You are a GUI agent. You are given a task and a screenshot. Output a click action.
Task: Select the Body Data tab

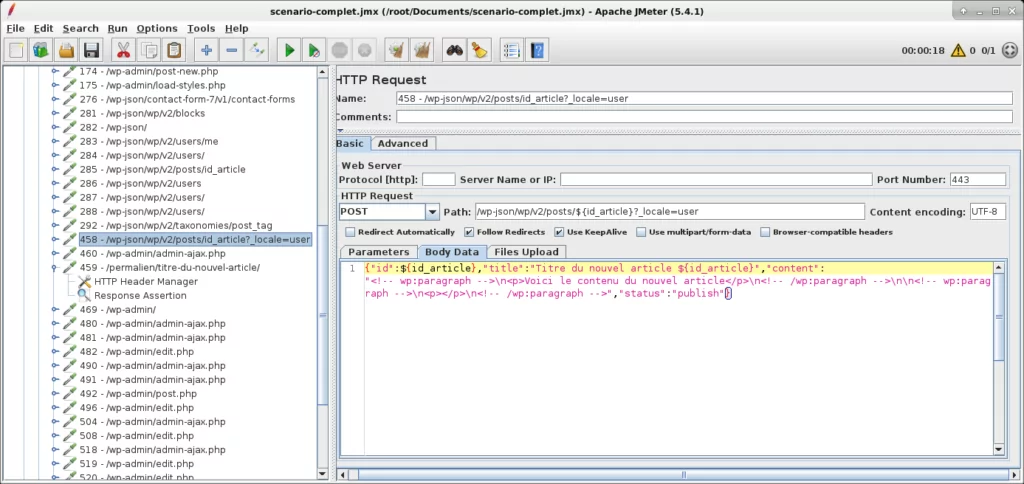(452, 251)
